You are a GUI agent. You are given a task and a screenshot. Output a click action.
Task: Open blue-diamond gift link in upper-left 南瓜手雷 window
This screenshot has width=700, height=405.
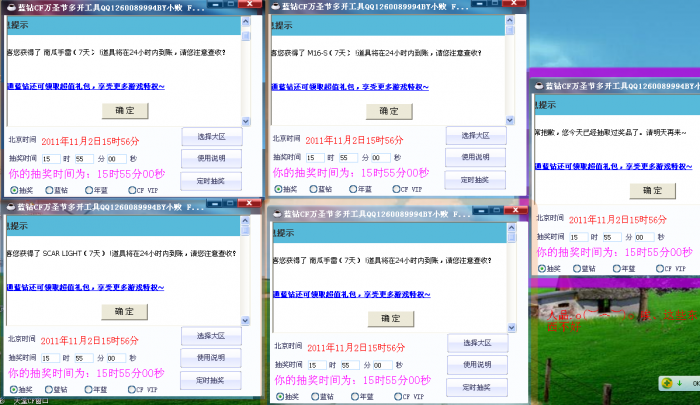tap(86, 86)
